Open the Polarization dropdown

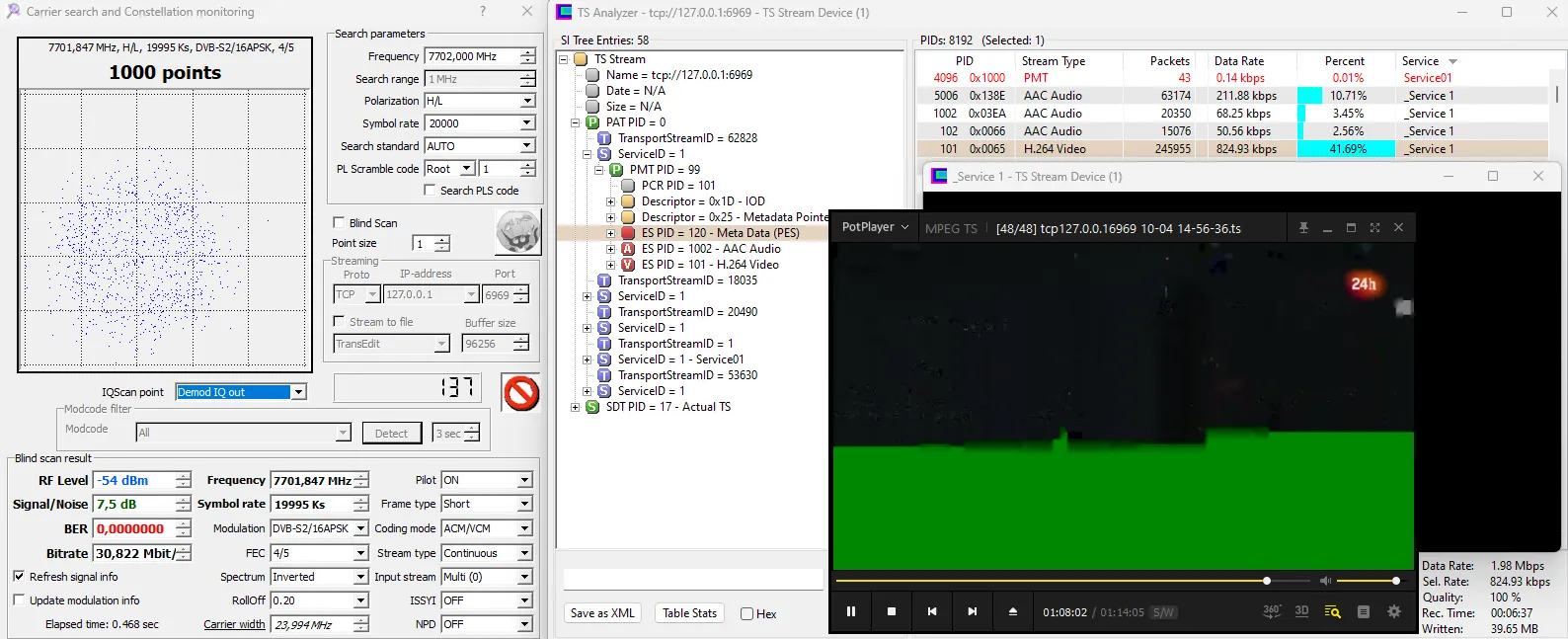click(527, 101)
